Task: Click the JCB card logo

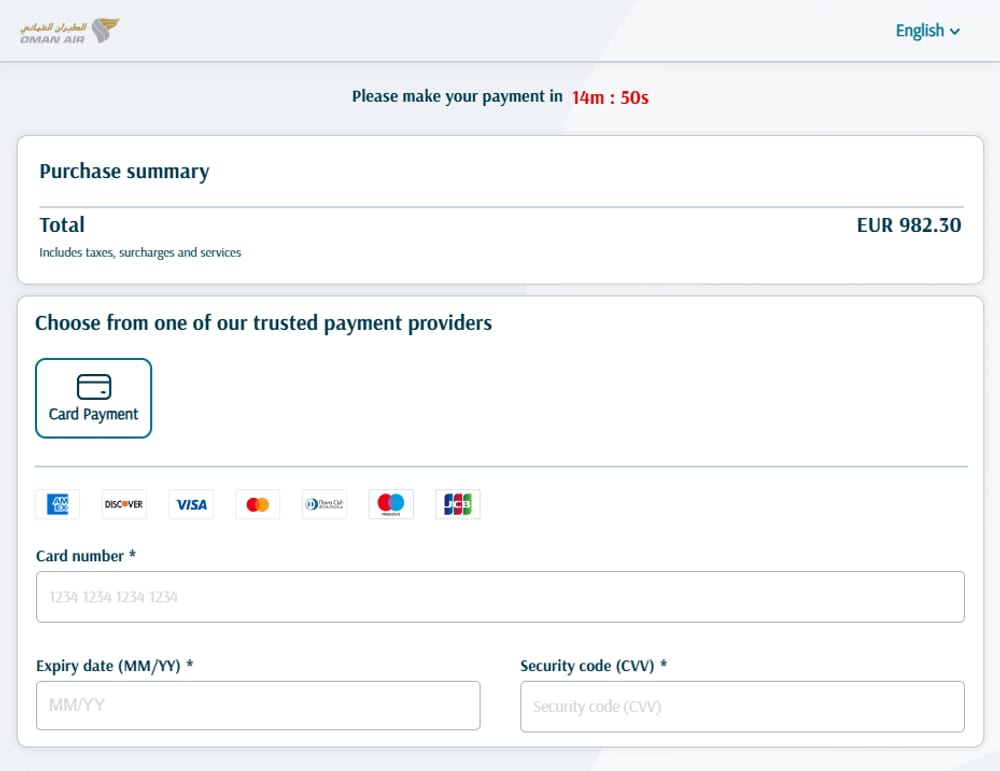Action: (458, 504)
